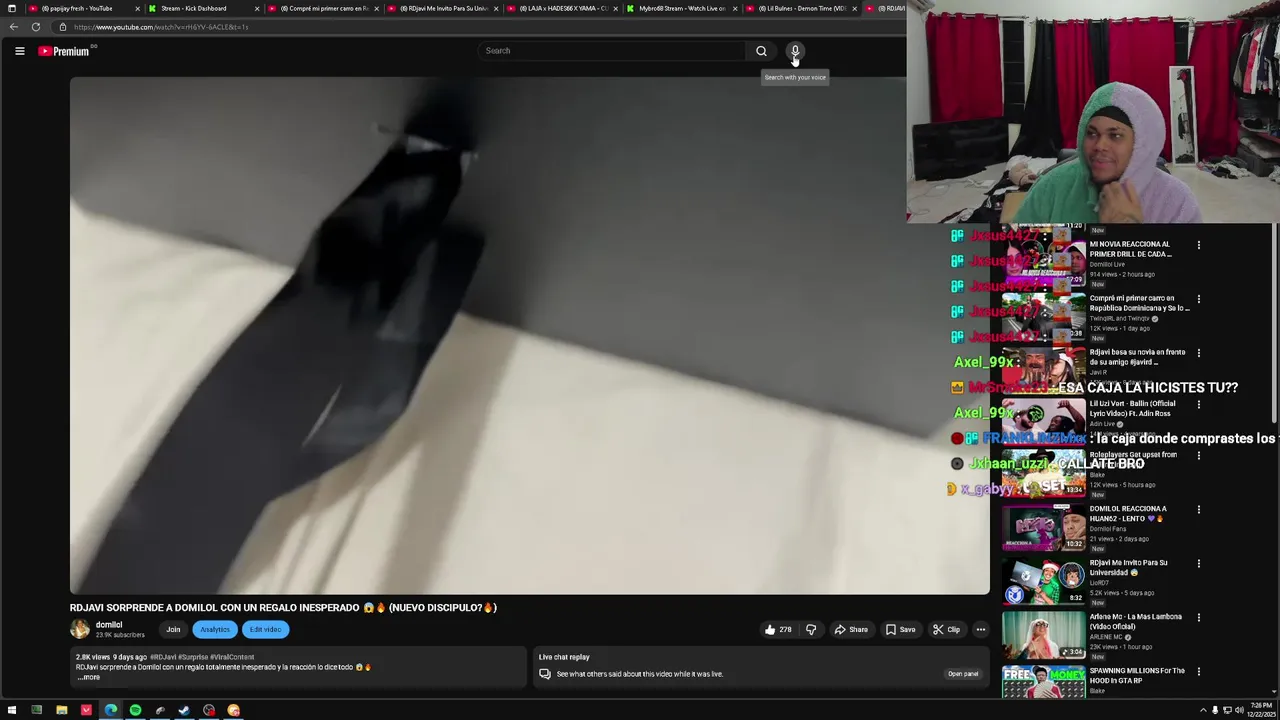Open options menu for DOMILOL REACCIONA A HUAN62
The image size is (1280, 720).
(1199, 510)
